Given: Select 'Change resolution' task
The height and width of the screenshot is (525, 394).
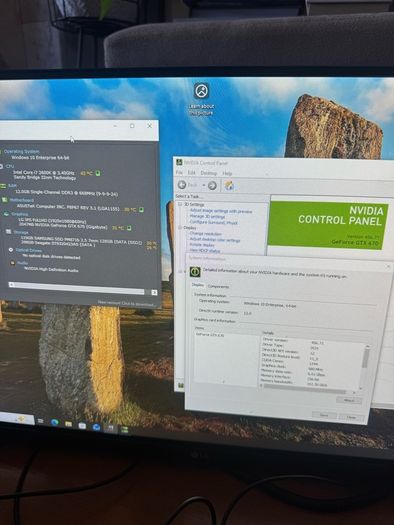Looking at the screenshot, I should tap(206, 234).
